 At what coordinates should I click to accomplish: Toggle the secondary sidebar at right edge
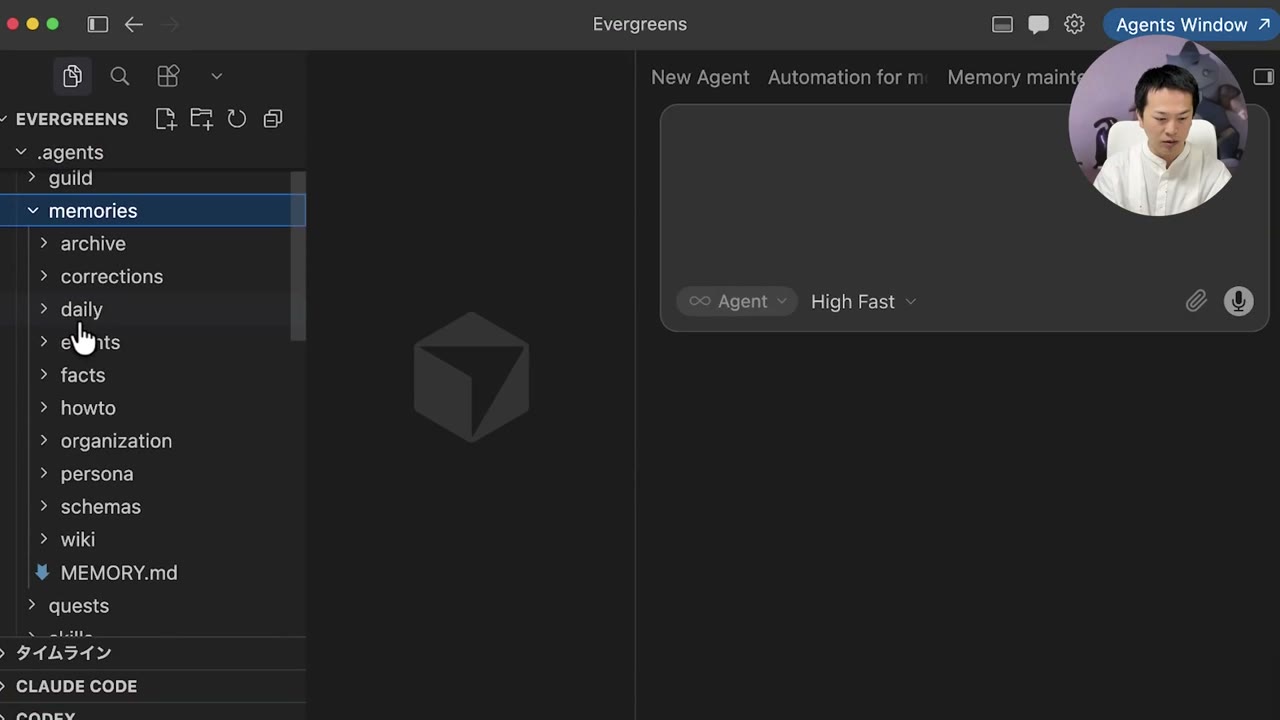click(x=1263, y=77)
